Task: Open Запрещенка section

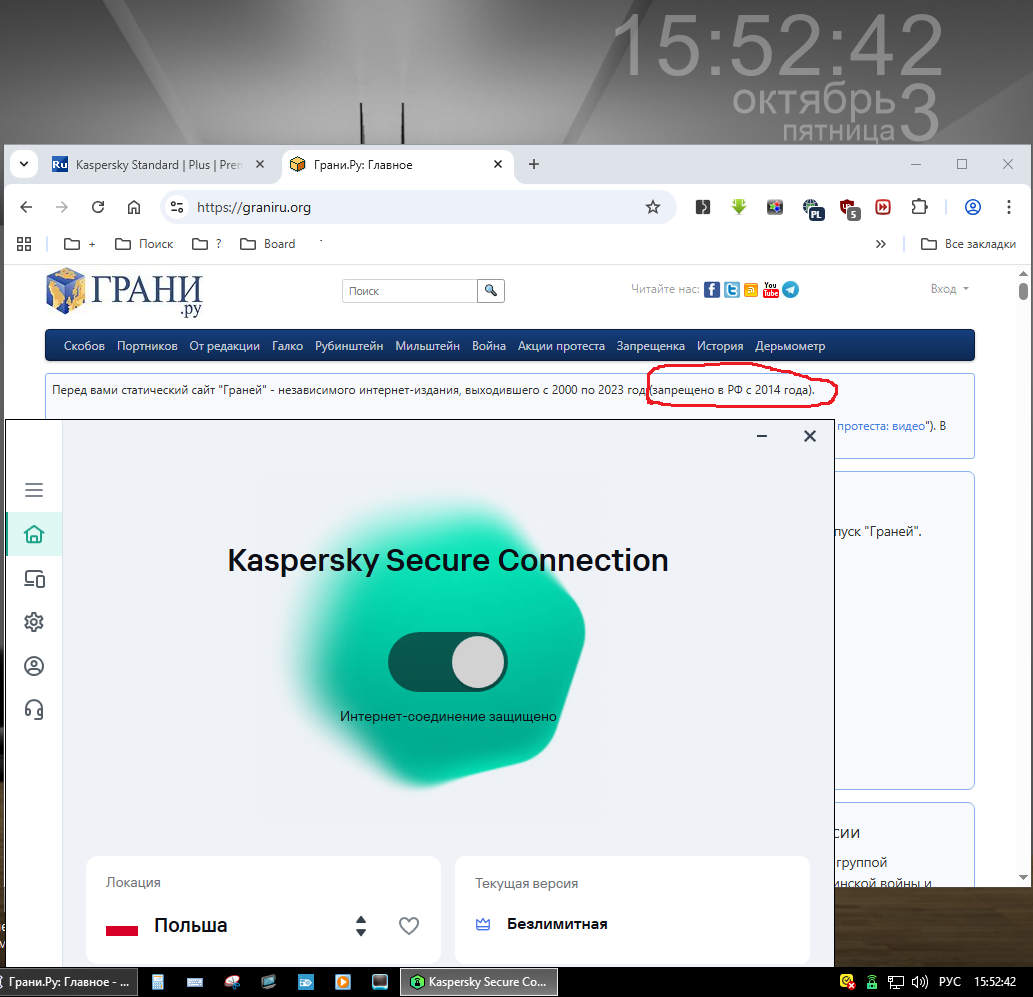Action: [x=650, y=346]
